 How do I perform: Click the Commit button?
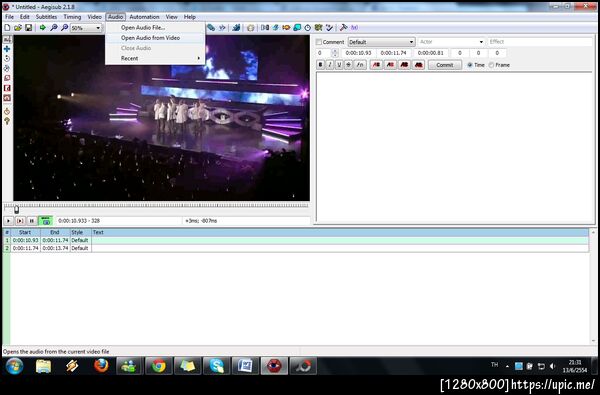tap(445, 65)
